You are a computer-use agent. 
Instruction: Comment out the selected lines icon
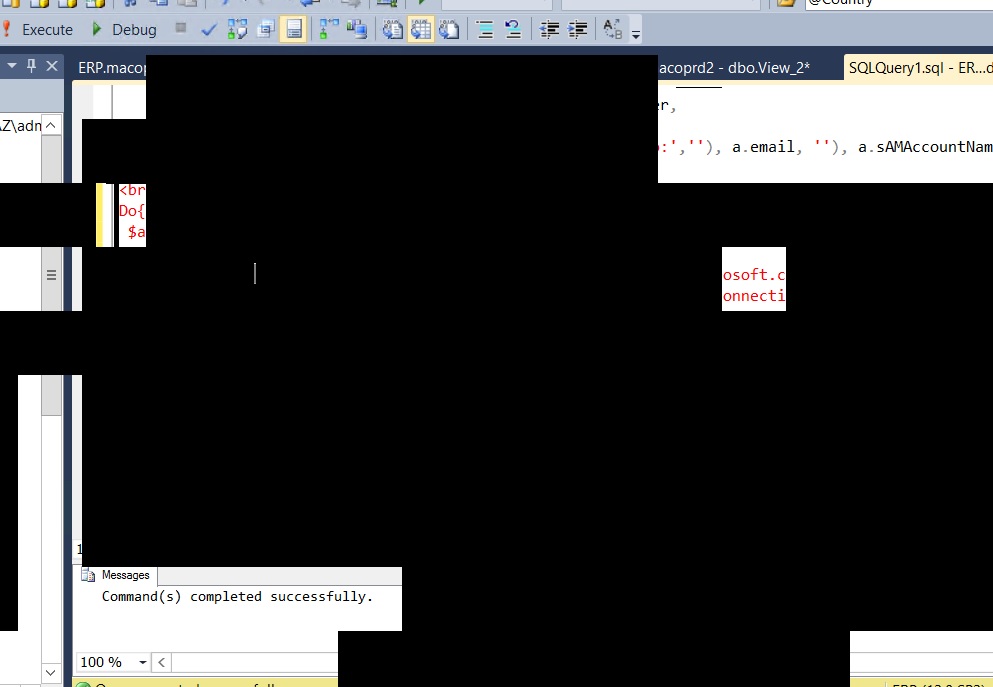[484, 29]
